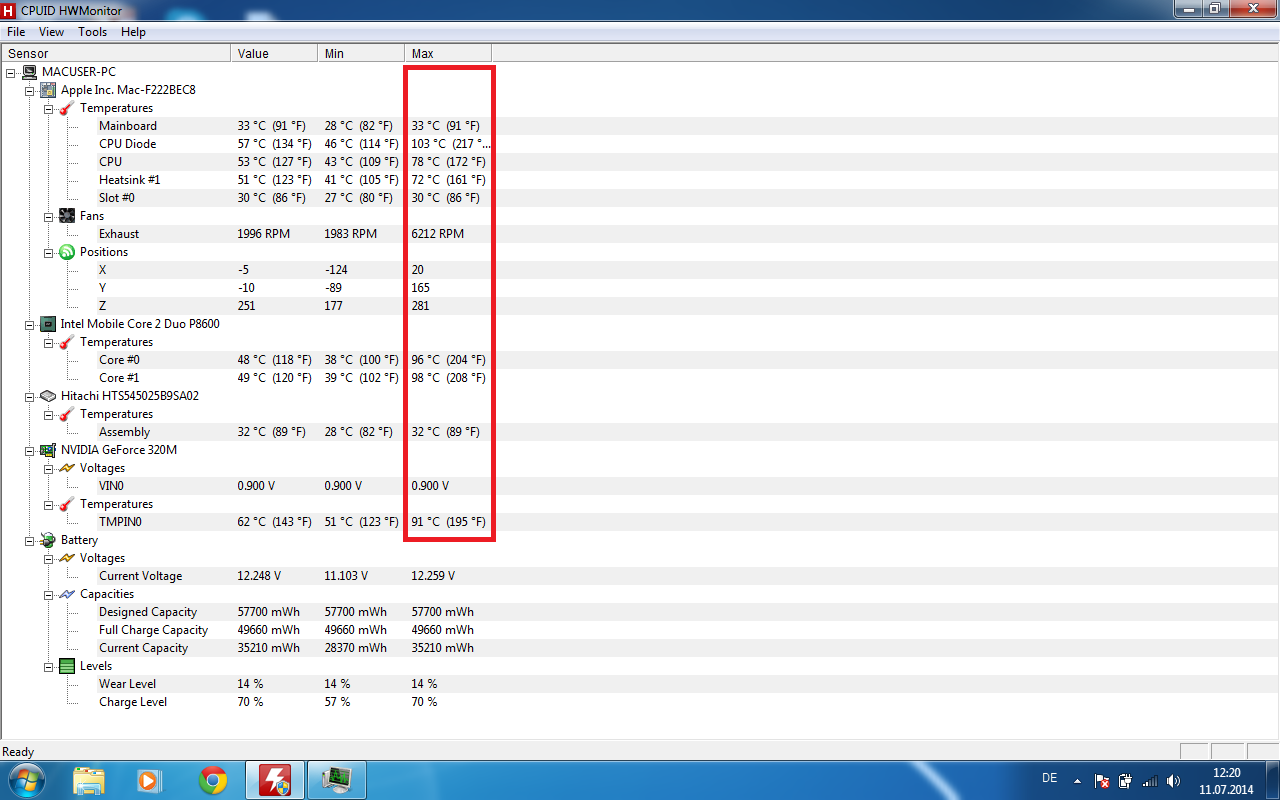
Task: Click the Apple Inc. mainboard chip icon
Action: tap(48, 90)
